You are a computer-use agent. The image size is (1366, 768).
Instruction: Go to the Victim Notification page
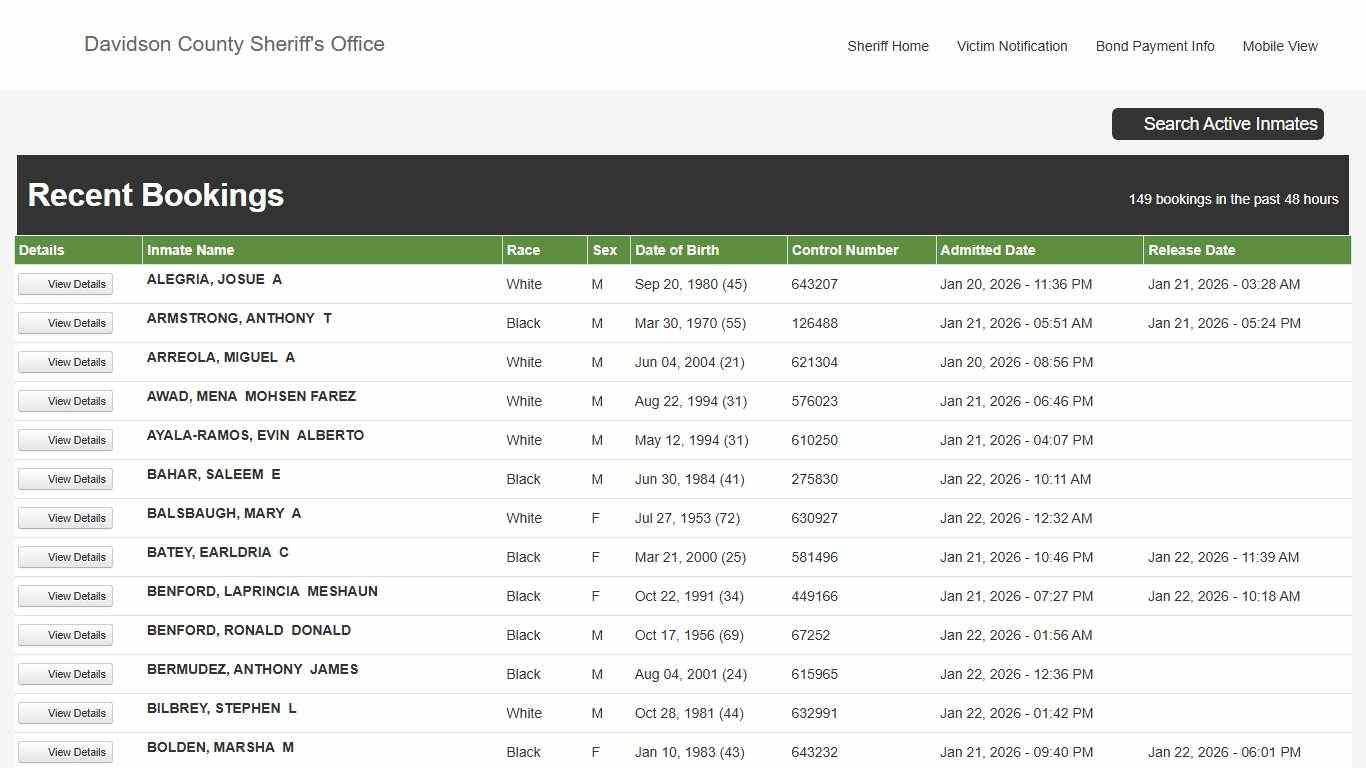(1011, 46)
